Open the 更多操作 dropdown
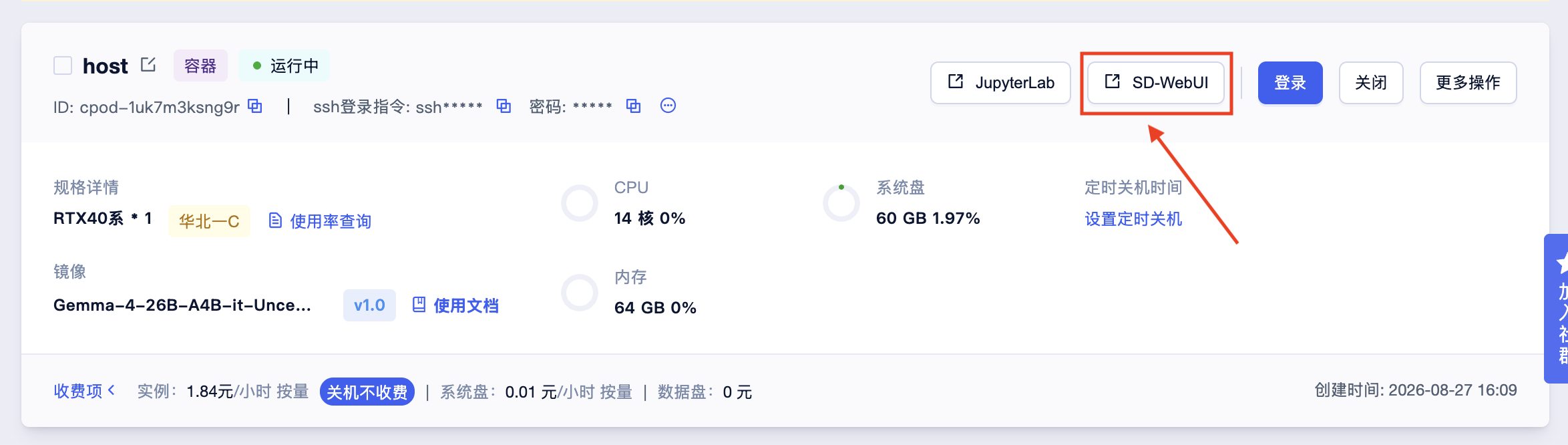Screen dimensions: 1568x445 click(1468, 83)
